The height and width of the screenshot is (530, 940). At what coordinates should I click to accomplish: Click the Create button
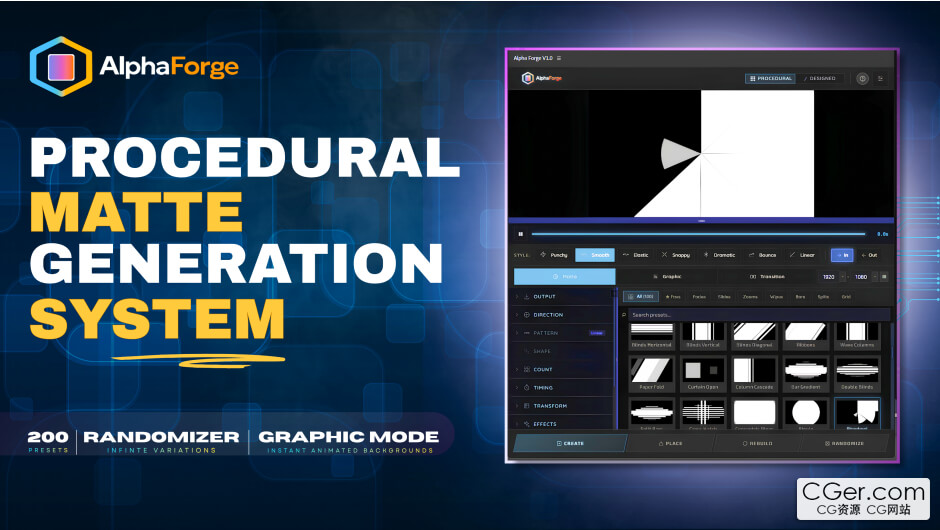click(570, 444)
